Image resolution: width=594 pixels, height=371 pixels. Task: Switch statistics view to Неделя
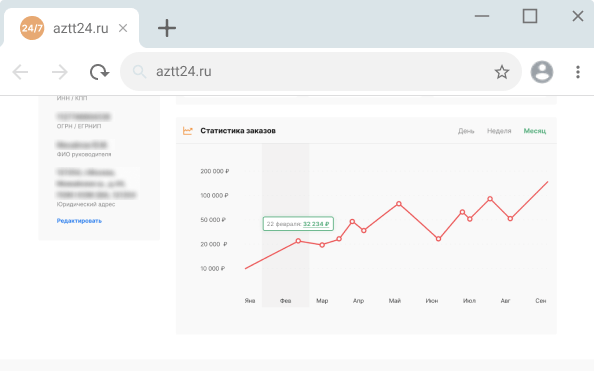(499, 131)
